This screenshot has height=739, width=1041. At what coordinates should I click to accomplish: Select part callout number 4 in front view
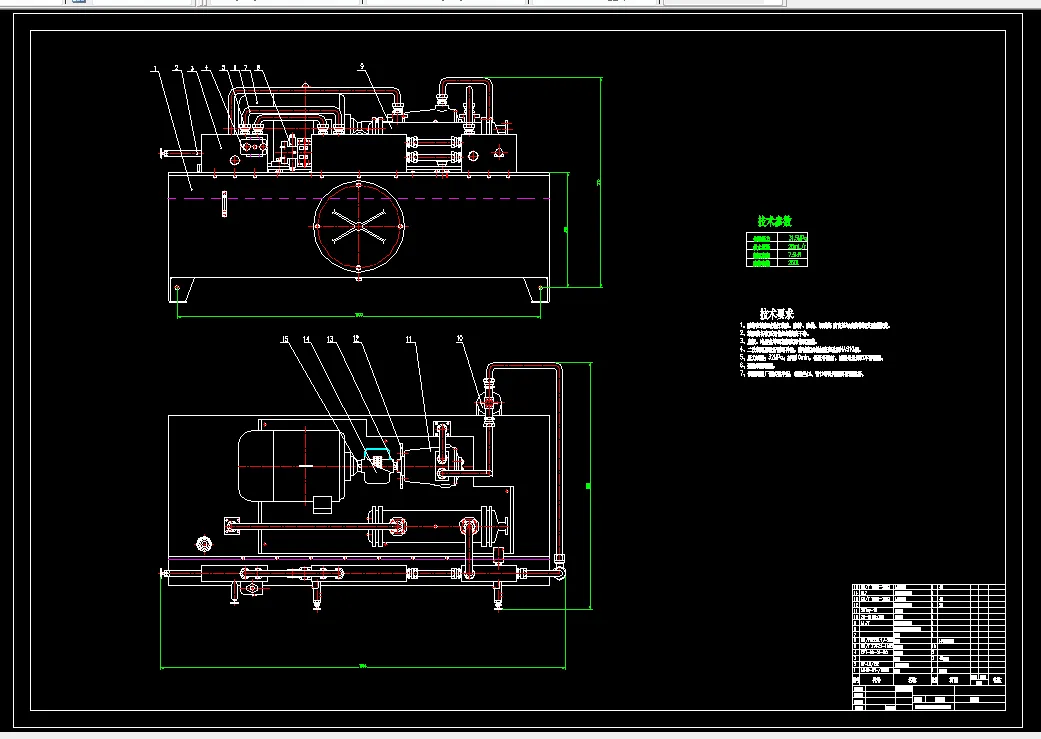[x=206, y=68]
